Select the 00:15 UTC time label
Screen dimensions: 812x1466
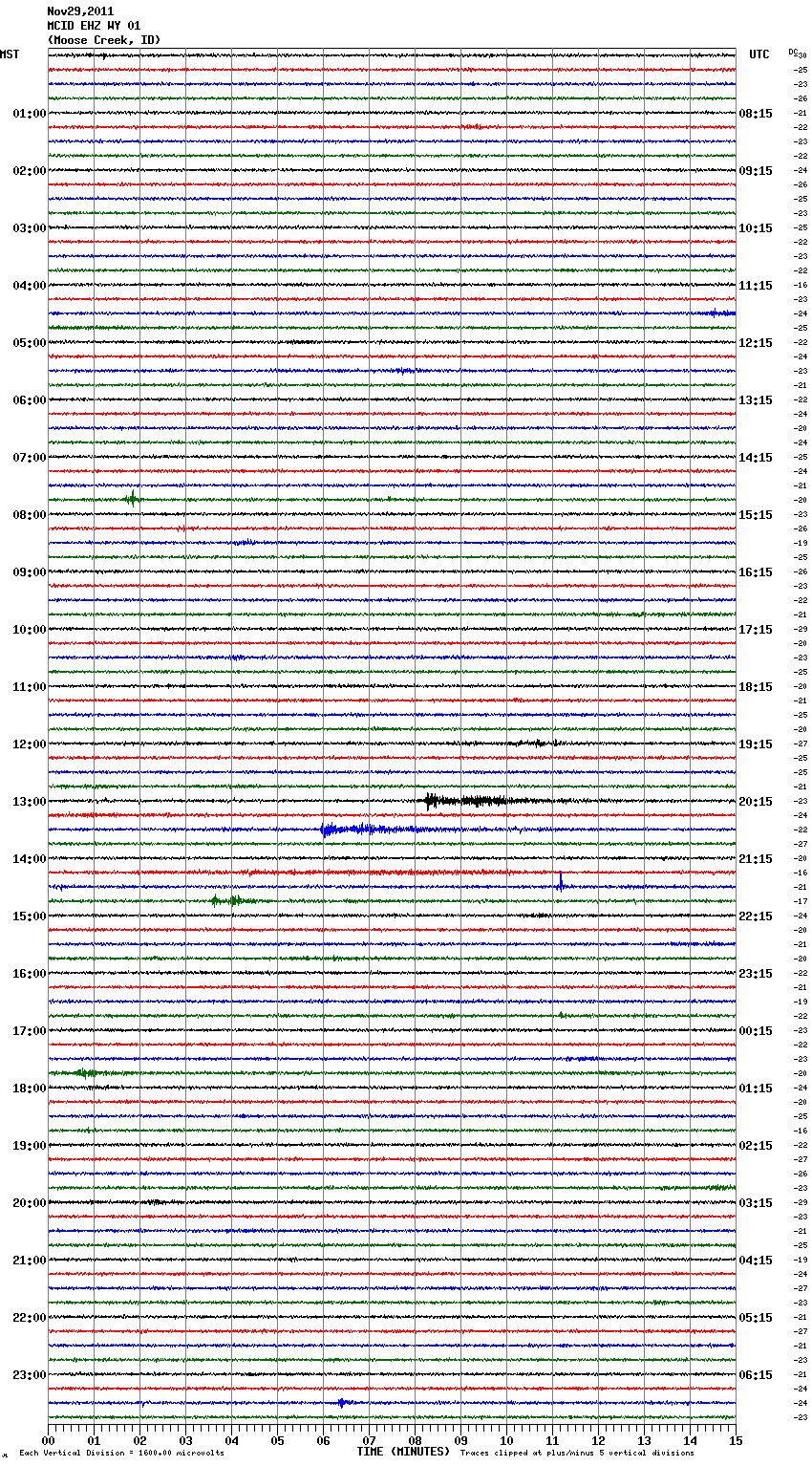point(756,1031)
